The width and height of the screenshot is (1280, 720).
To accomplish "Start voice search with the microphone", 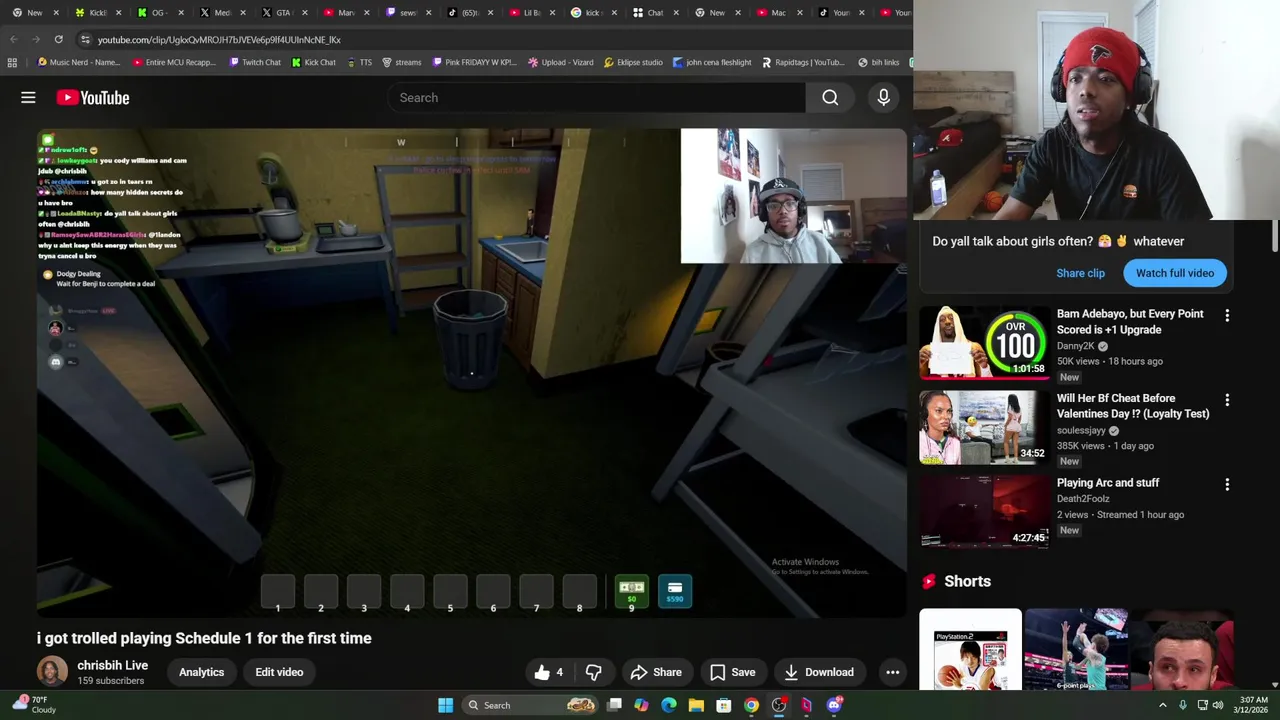I will click(x=883, y=97).
